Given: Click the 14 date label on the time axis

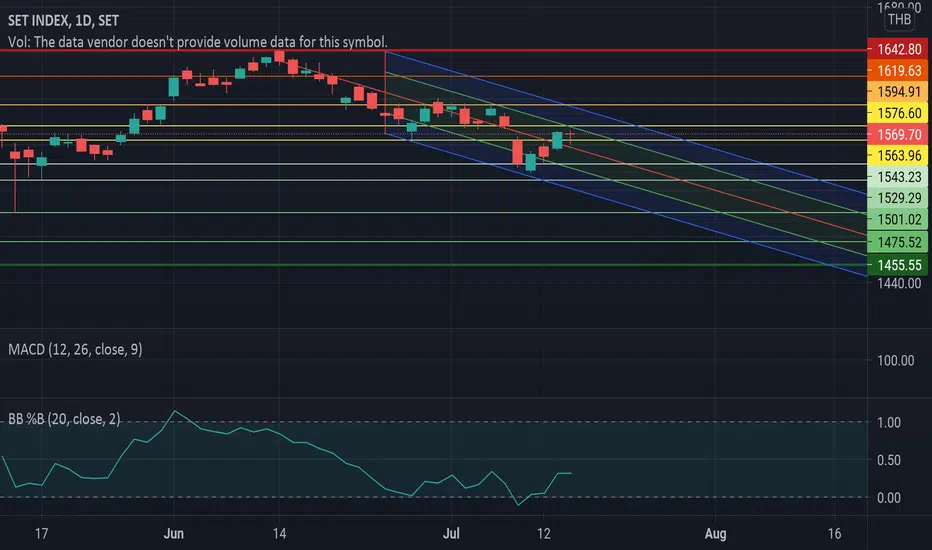Looking at the screenshot, I should (279, 533).
